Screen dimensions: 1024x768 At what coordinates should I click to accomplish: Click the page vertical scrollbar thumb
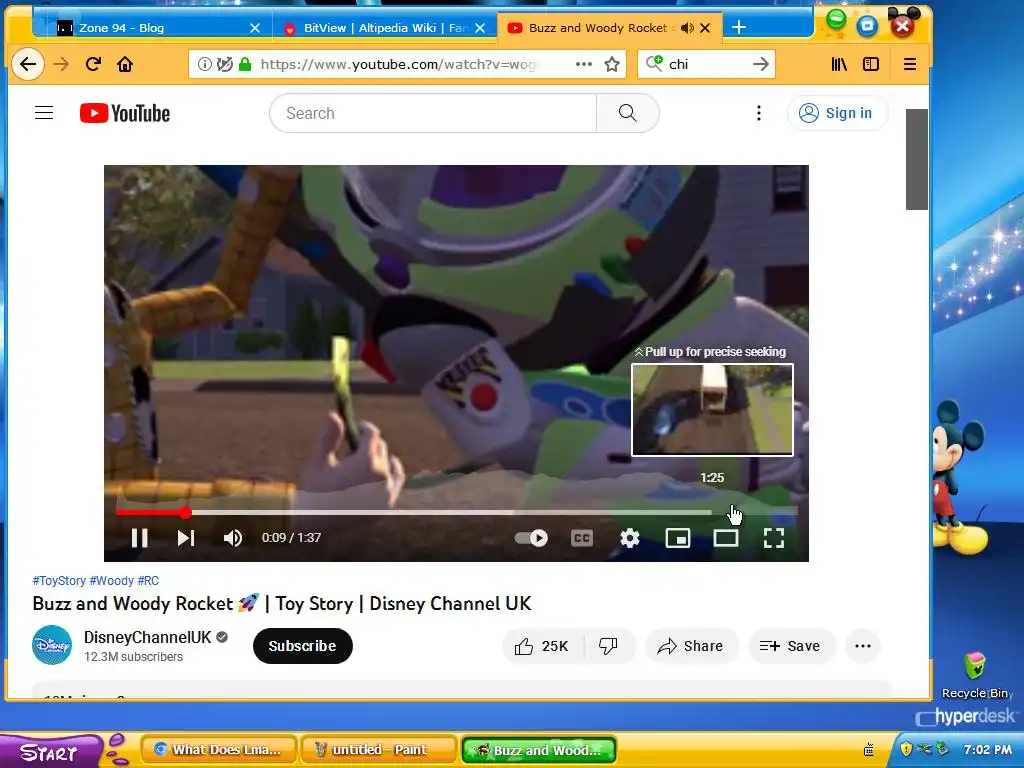917,159
